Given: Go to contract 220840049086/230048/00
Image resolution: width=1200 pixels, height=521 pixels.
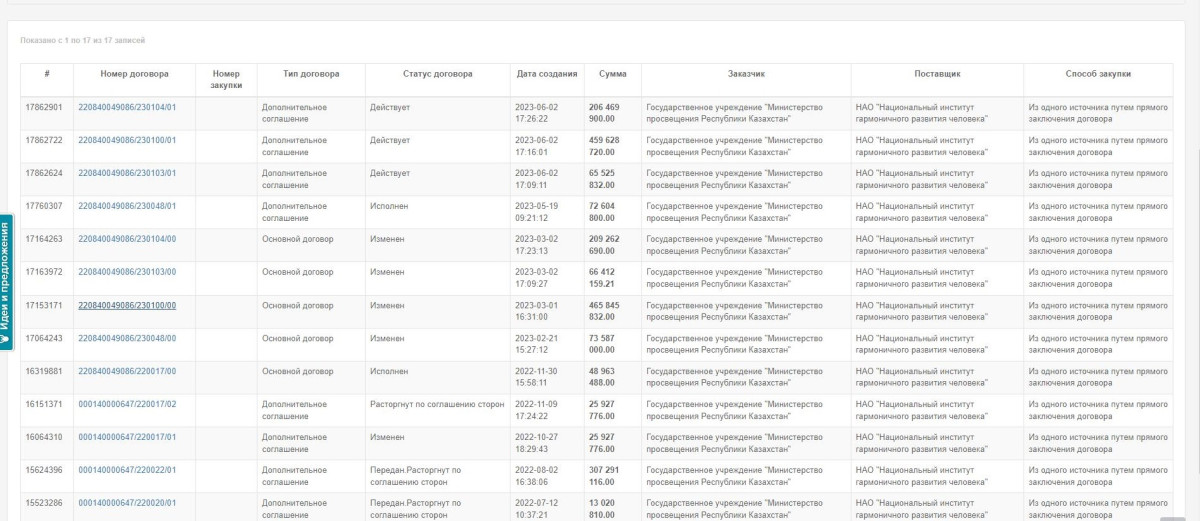Looking at the screenshot, I should tap(127, 339).
